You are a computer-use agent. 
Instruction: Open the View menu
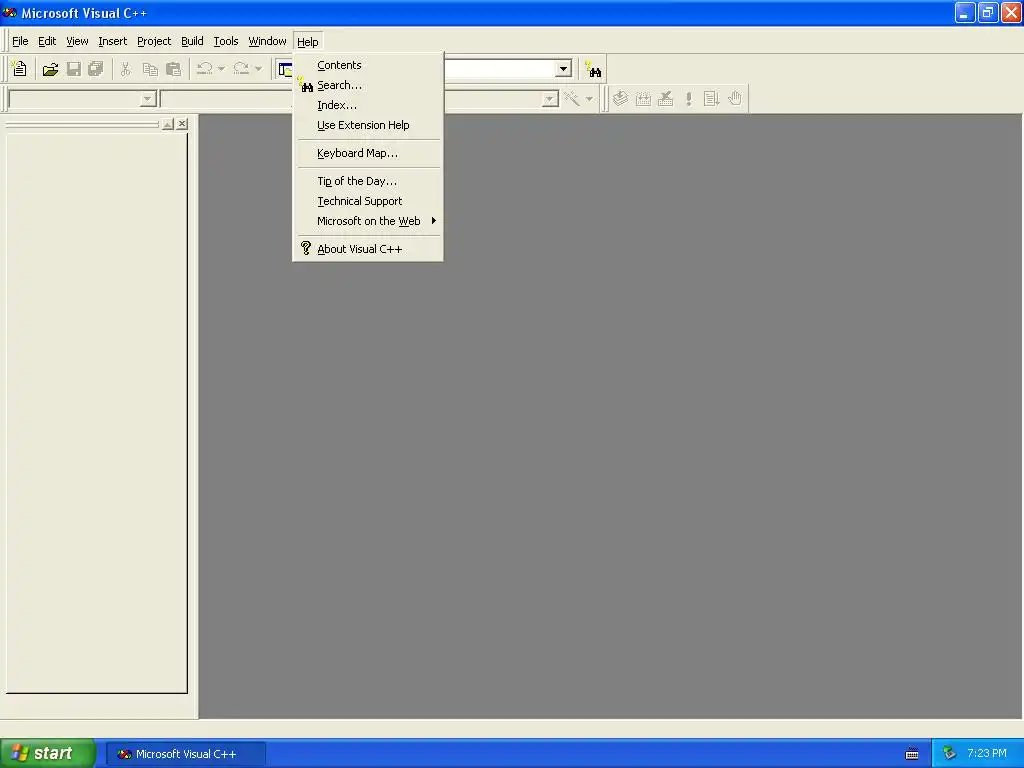77,41
